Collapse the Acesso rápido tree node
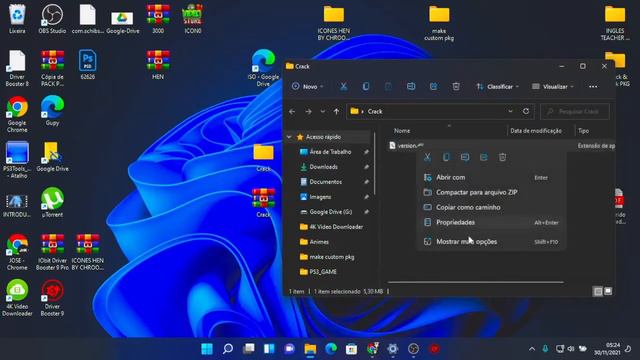640x360 pixels. (289, 137)
